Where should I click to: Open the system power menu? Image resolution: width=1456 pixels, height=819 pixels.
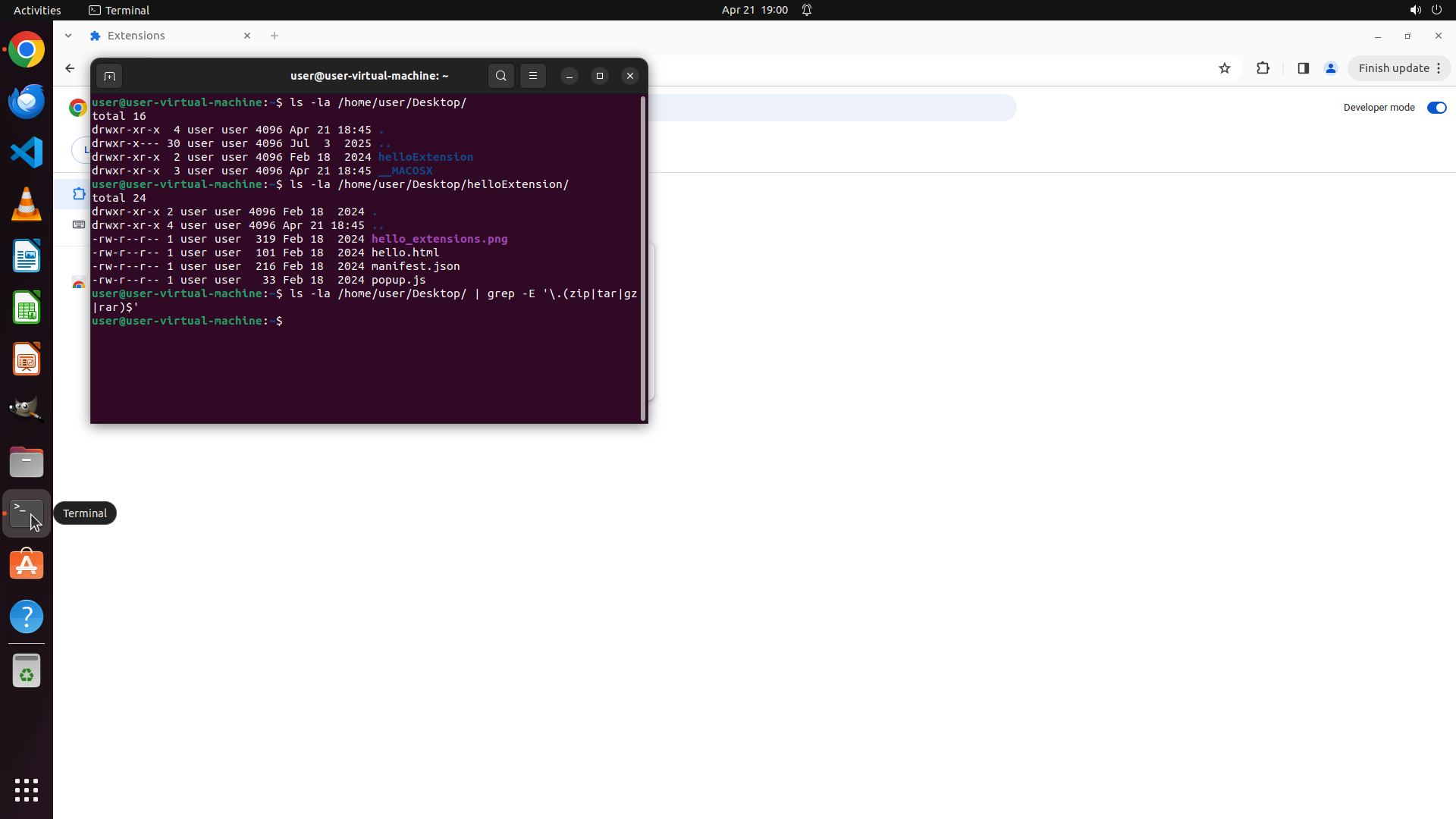(1436, 10)
